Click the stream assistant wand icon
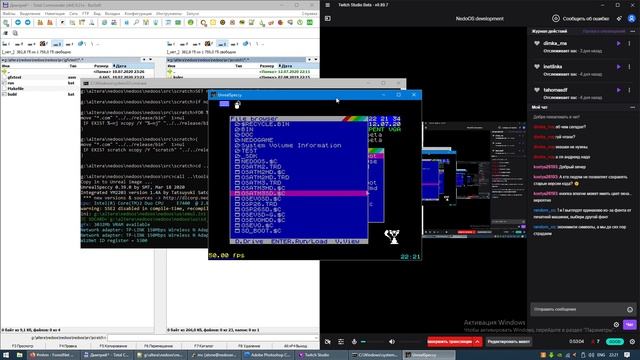This screenshot has height=360, width=640. pos(619,18)
